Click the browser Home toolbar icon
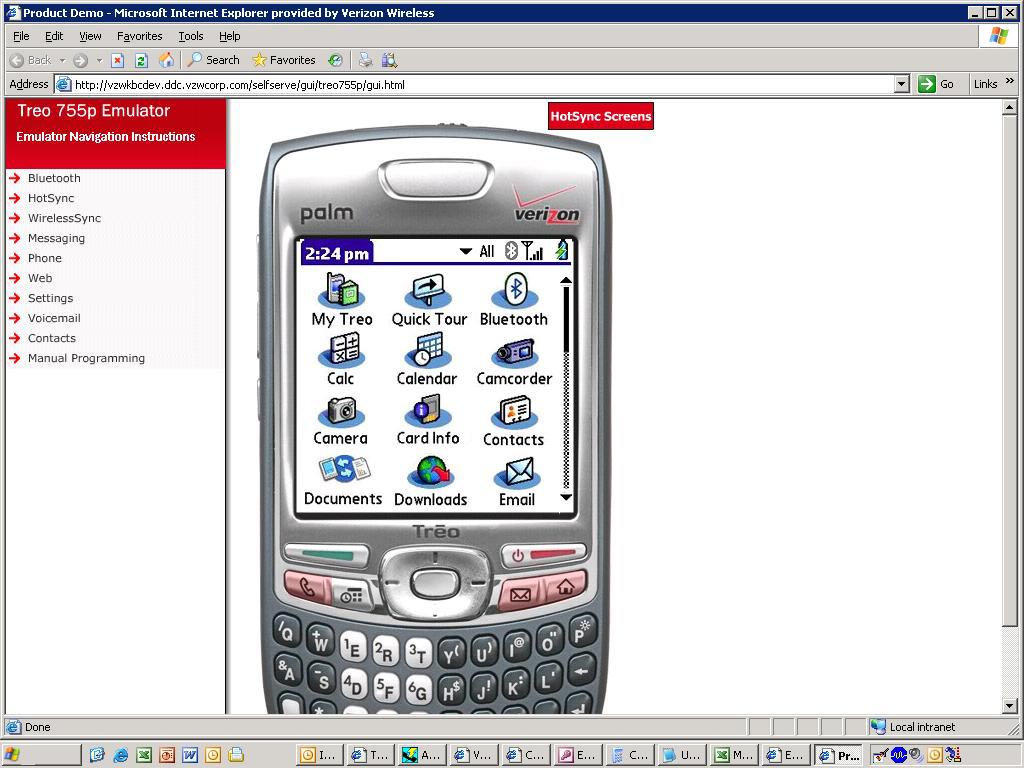Viewport: 1024px width, 768px height. (167, 61)
